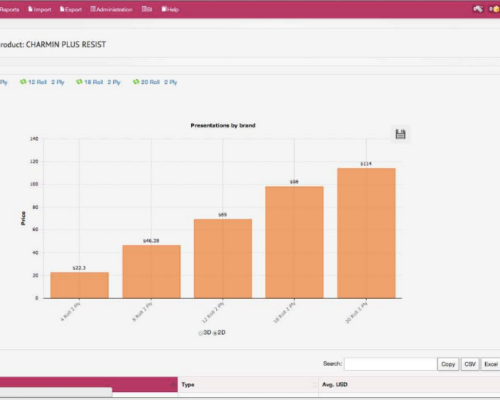
Task: Select the 3D chart radio option
Action: tap(201, 333)
